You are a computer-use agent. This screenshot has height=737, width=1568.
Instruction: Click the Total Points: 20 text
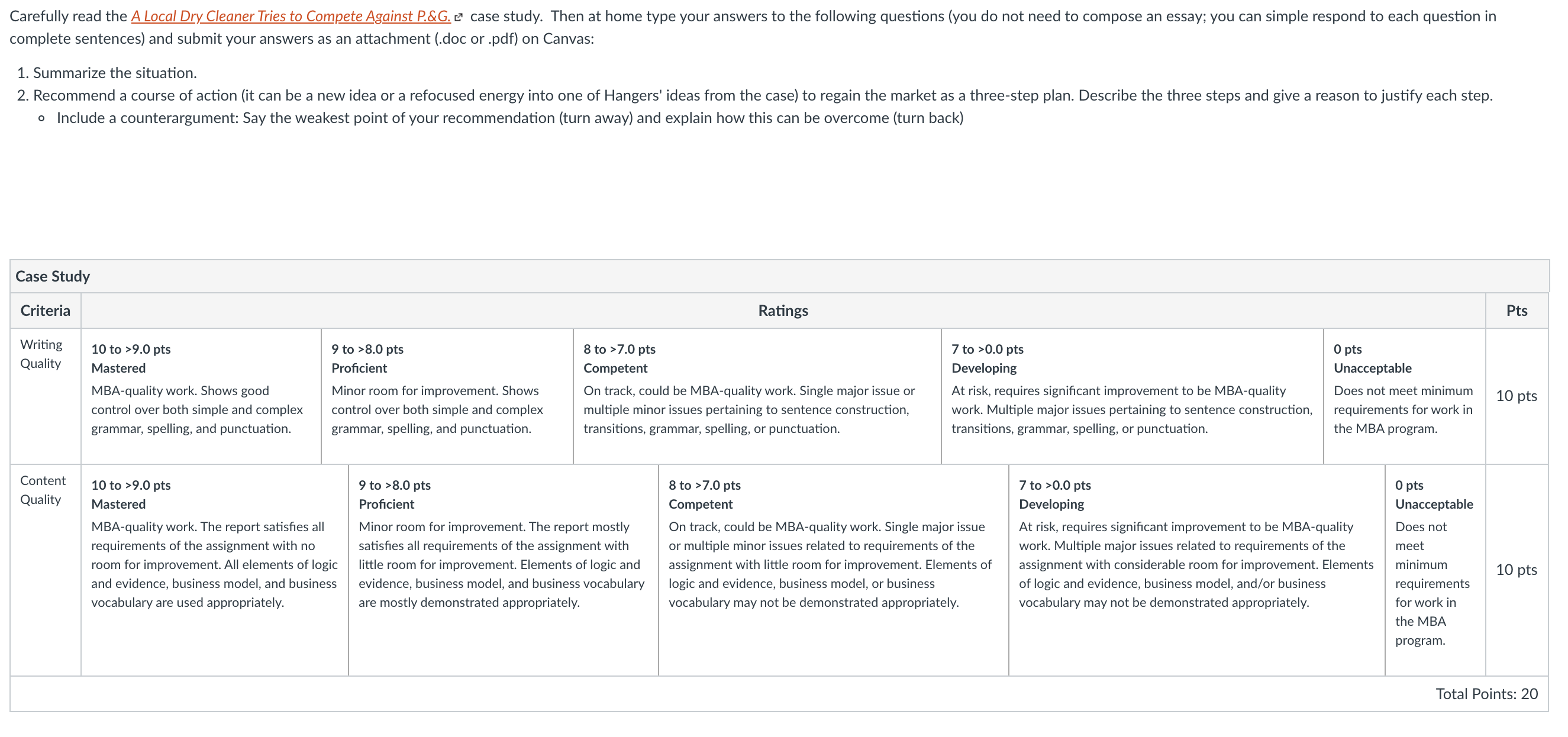pos(1486,694)
